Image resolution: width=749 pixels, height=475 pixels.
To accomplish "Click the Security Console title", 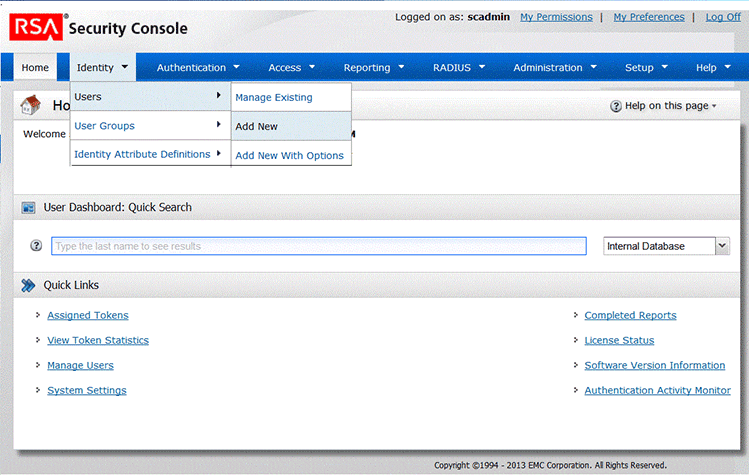I will pyautogui.click(x=128, y=29).
